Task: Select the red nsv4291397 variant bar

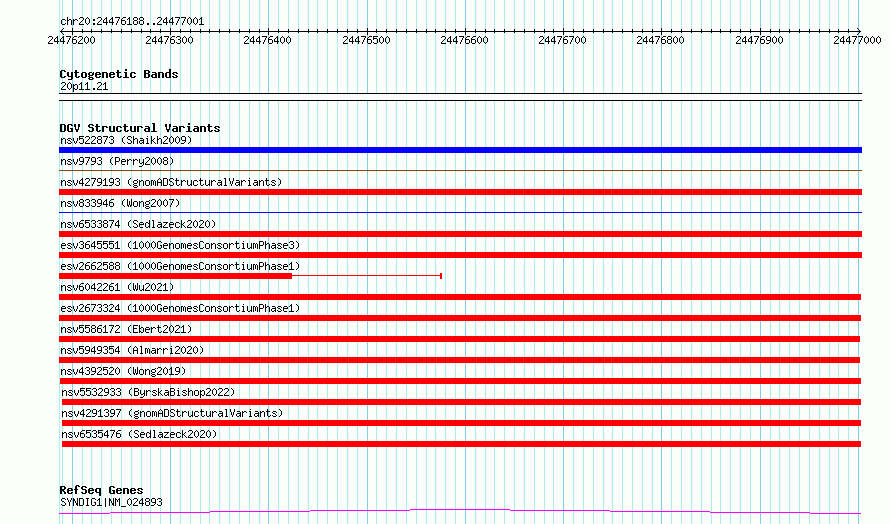Action: pos(461,423)
